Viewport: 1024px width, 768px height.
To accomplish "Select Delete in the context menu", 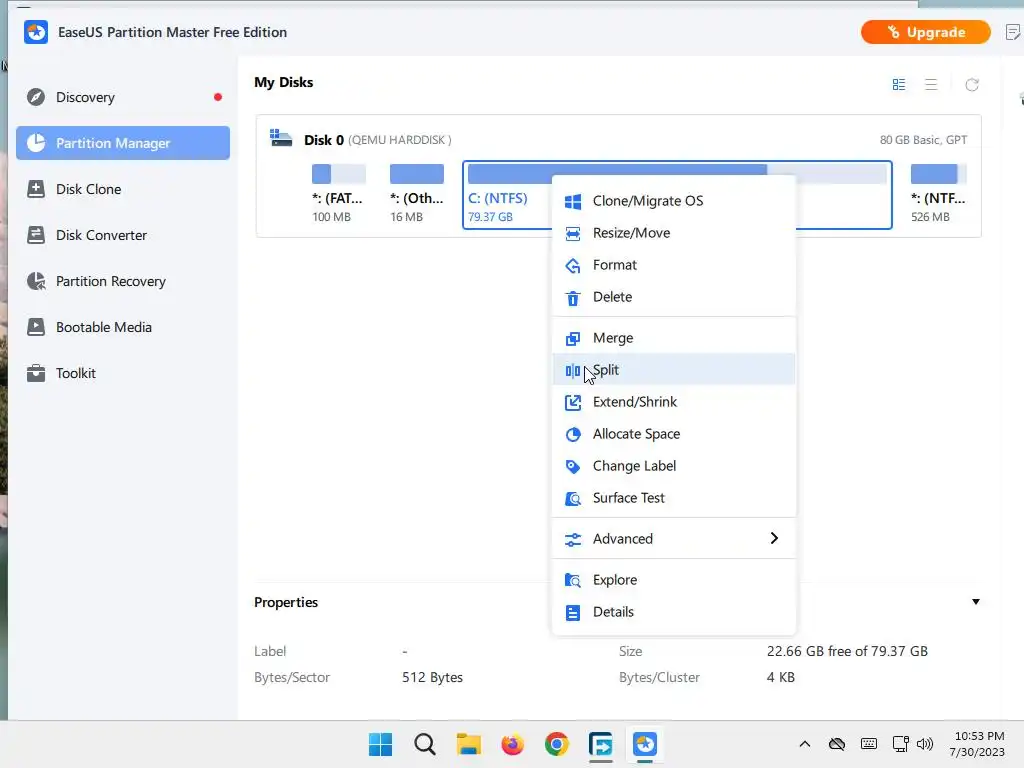I will coord(674,297).
